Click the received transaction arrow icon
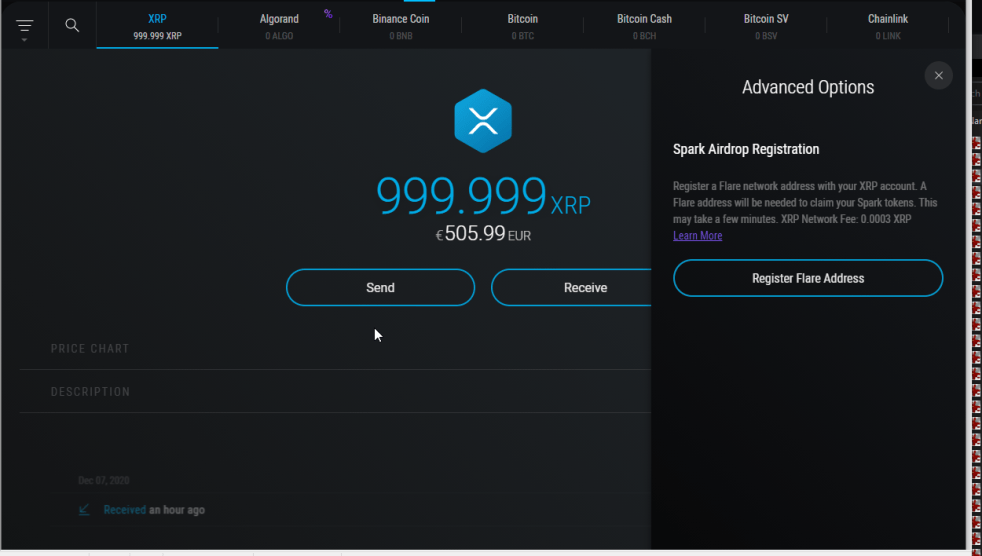This screenshot has width=982, height=556. coord(84,510)
